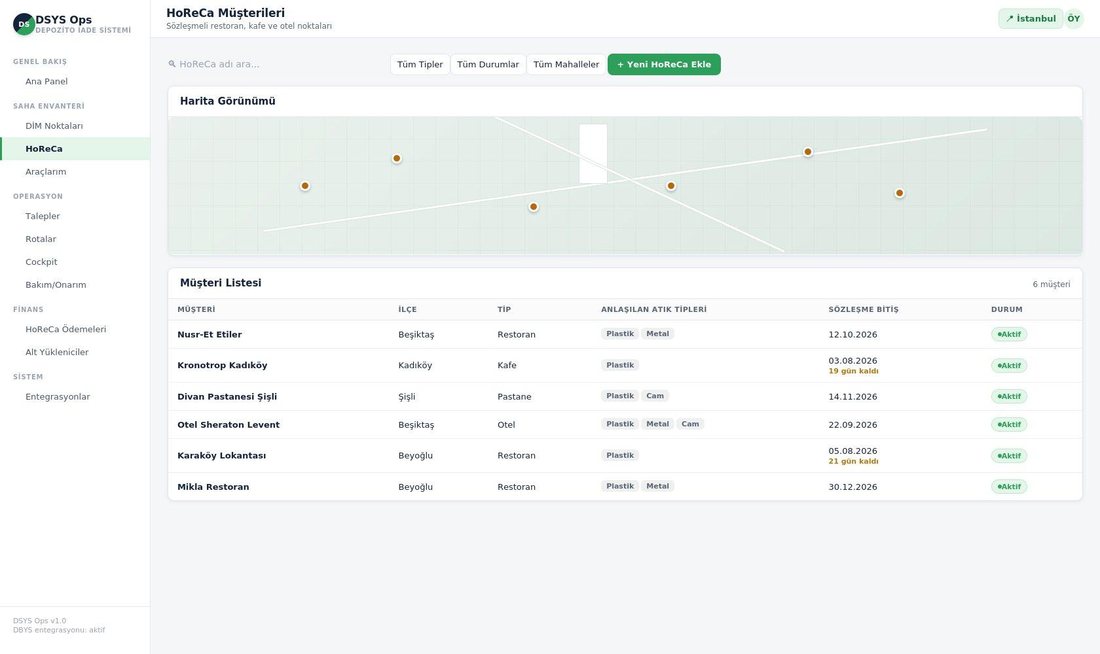Click the HoReCa adı ara search field
The width and height of the screenshot is (1100, 654).
tap(275, 65)
